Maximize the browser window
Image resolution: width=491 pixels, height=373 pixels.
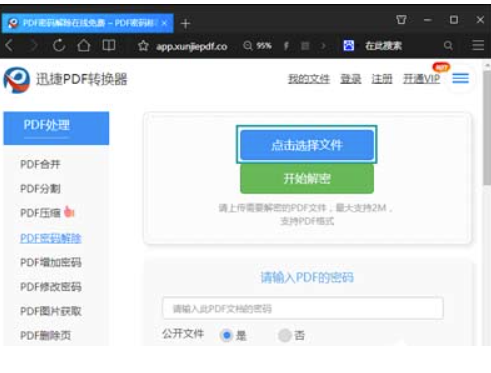[x=454, y=20]
